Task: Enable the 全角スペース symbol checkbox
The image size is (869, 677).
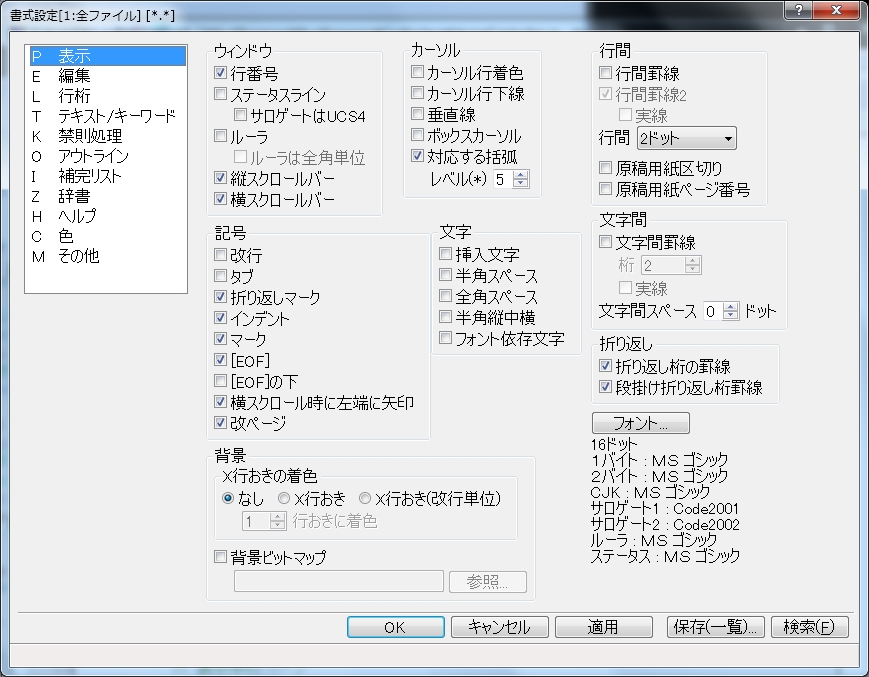Action: tap(446, 297)
